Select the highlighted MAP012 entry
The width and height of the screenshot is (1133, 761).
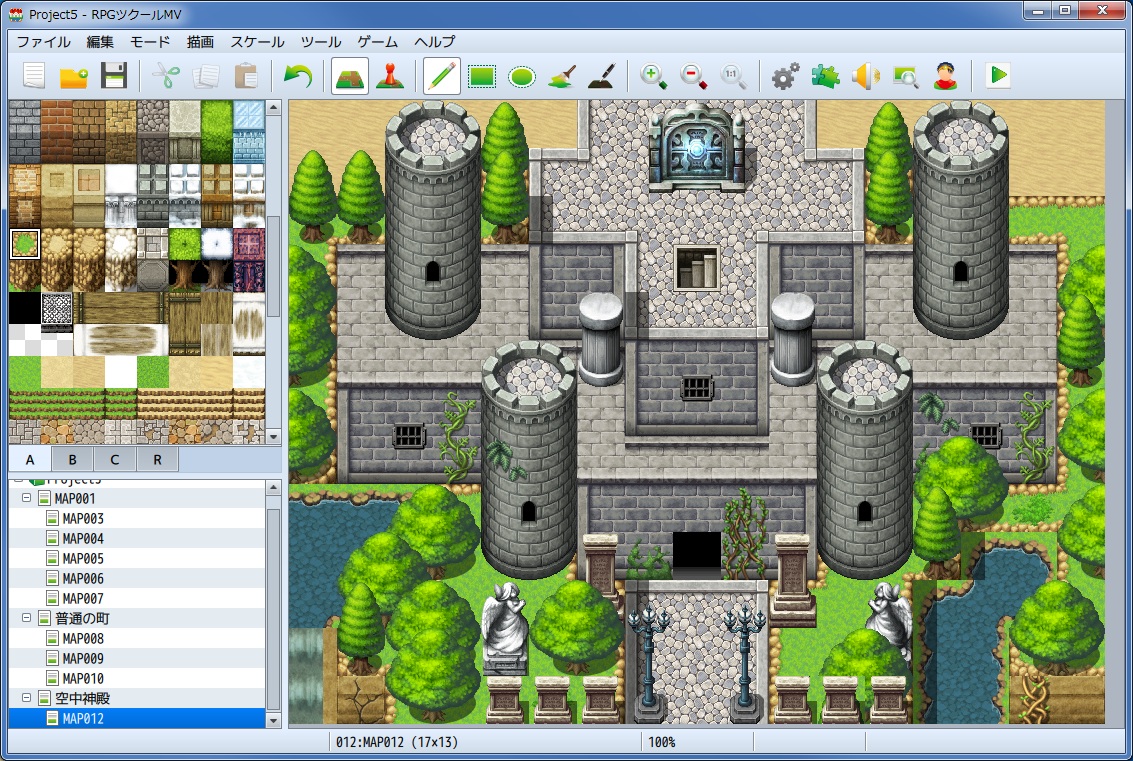[x=137, y=718]
